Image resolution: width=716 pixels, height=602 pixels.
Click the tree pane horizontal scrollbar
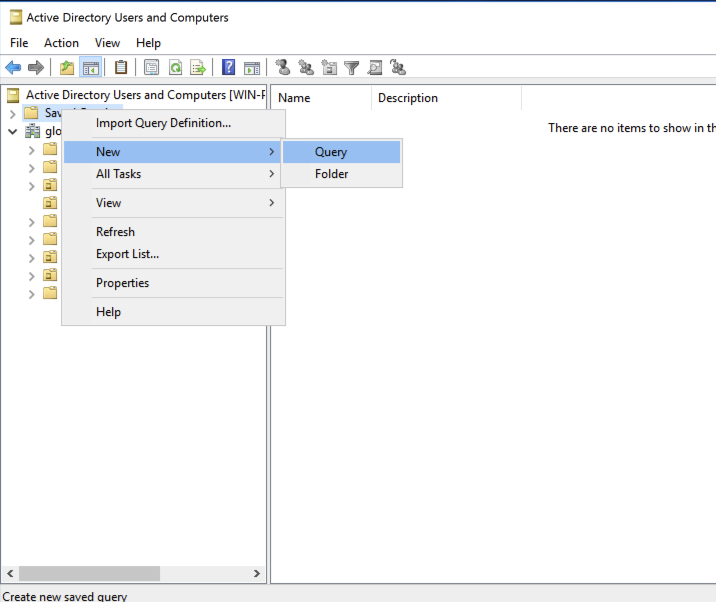pos(90,574)
